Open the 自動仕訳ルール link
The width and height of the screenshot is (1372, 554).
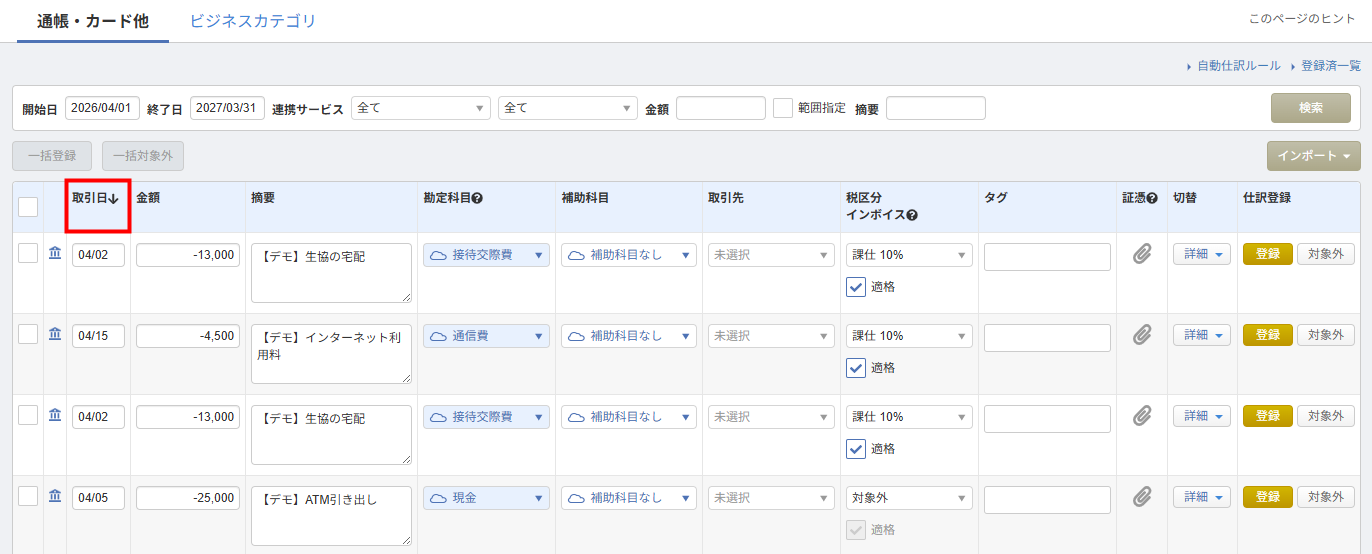pyautogui.click(x=1237, y=66)
